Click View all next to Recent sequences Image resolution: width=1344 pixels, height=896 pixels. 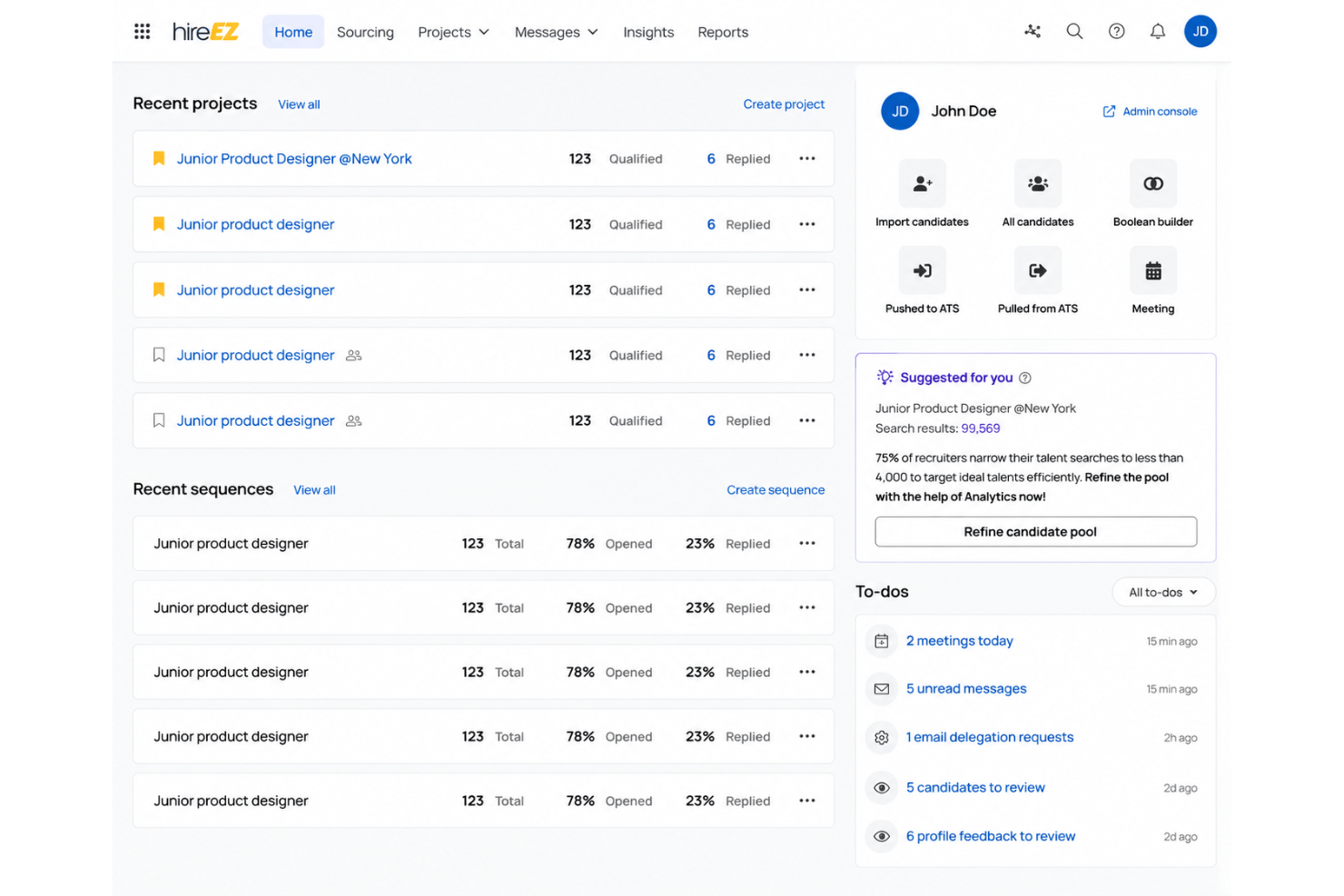[314, 490]
